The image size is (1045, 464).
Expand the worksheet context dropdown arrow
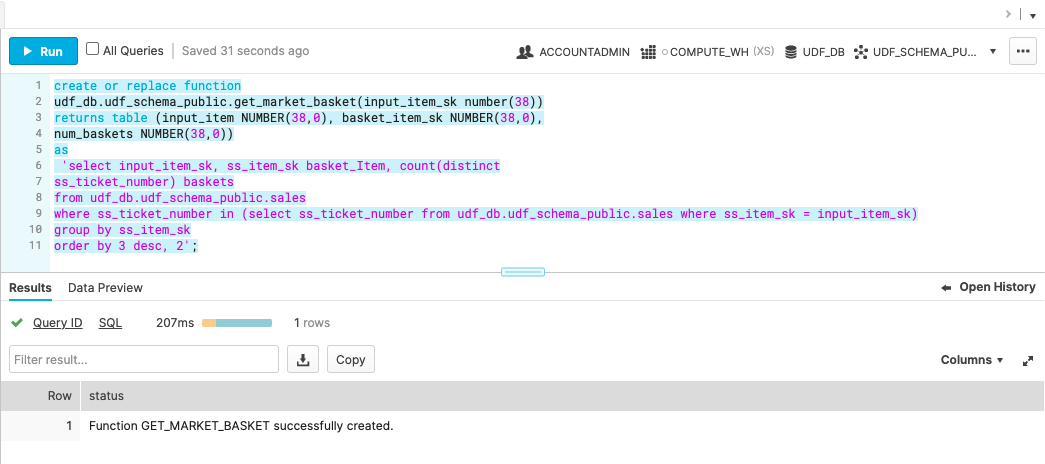click(992, 52)
